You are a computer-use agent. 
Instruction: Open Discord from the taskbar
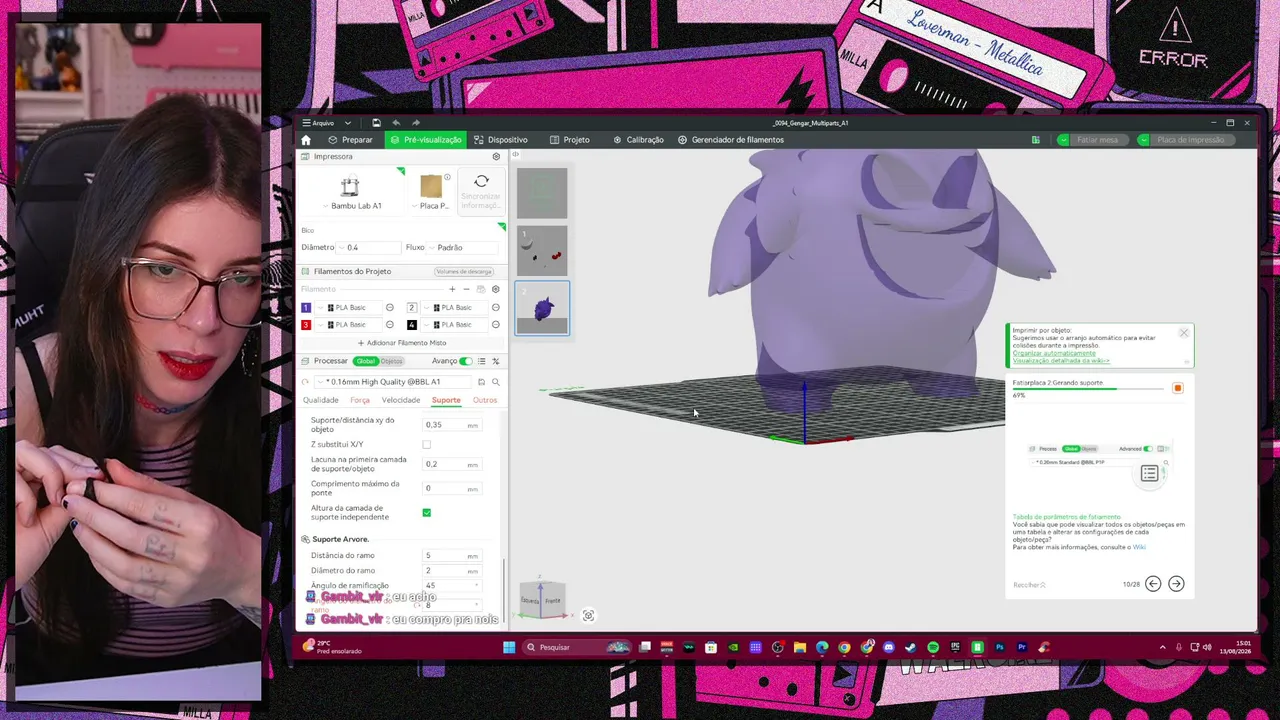pos(888,647)
